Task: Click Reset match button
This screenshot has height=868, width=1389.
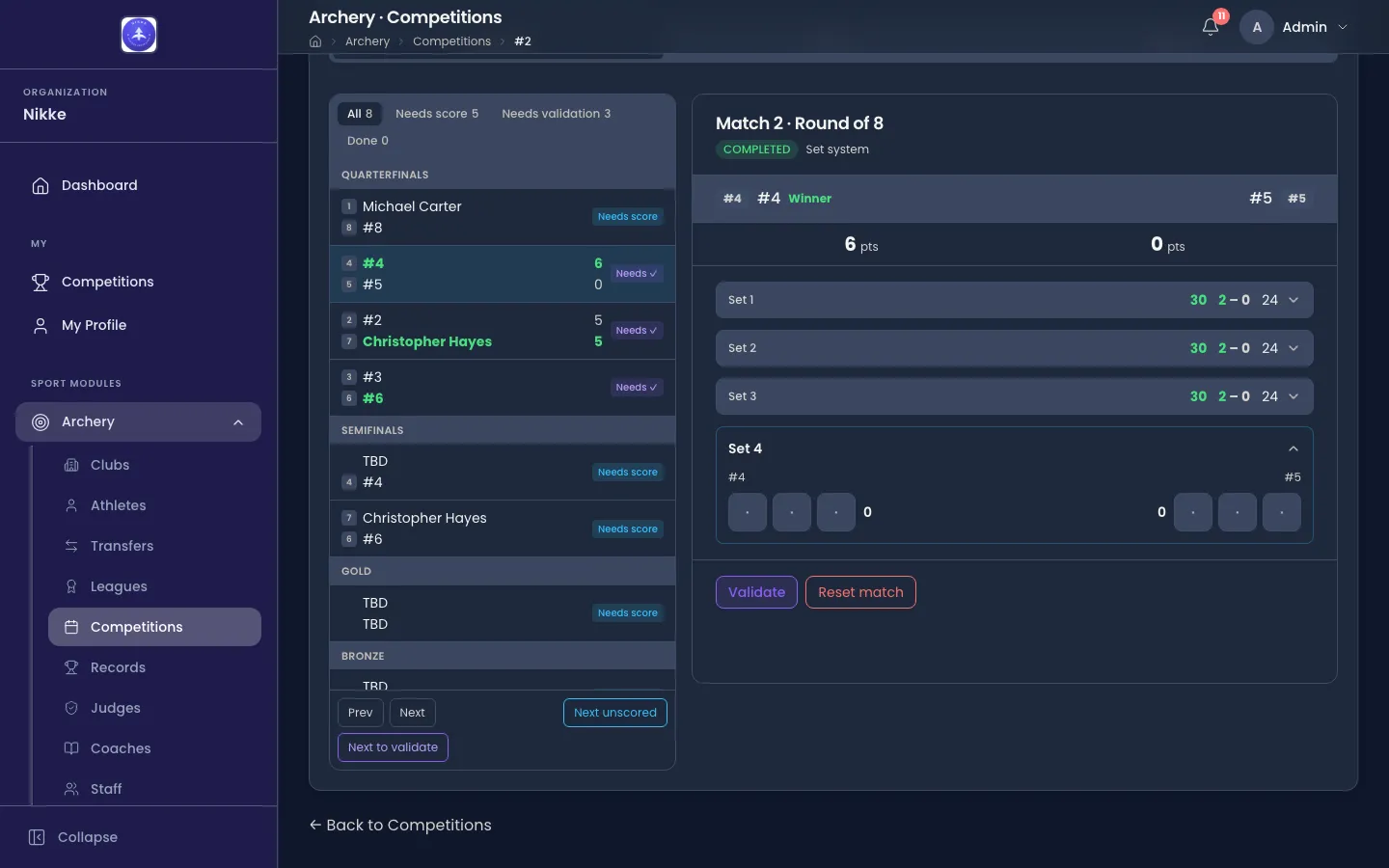Action: [x=860, y=592]
